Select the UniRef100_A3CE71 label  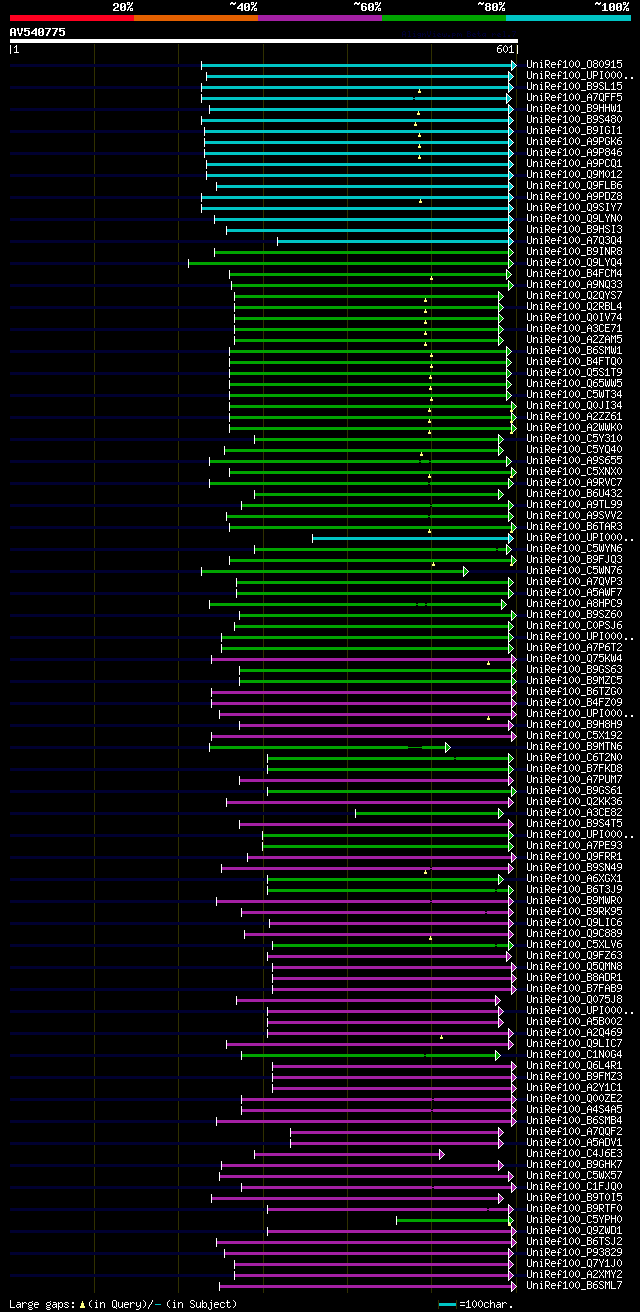[574, 328]
